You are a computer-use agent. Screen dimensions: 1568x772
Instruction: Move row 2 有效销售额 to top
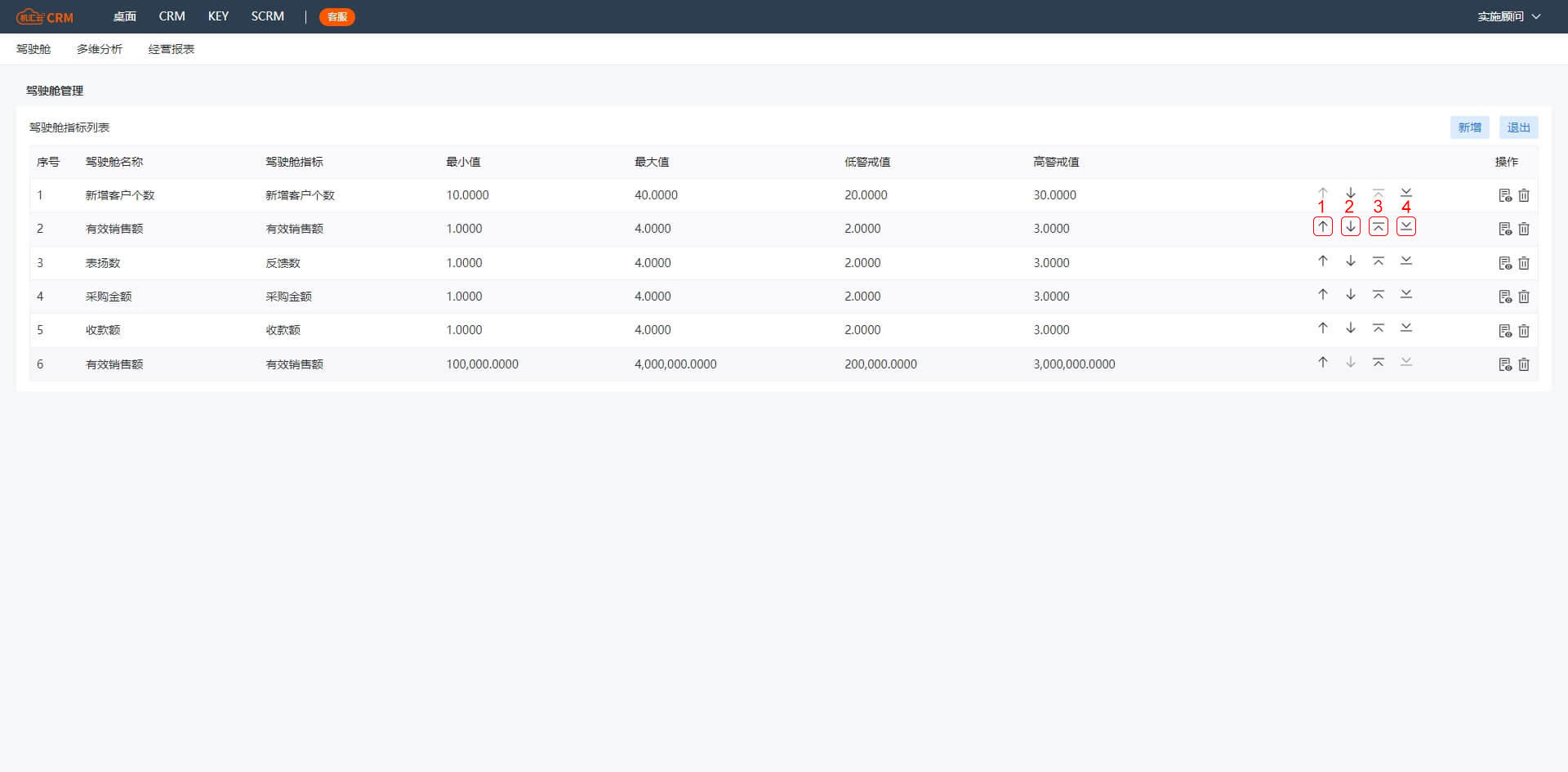click(1379, 226)
